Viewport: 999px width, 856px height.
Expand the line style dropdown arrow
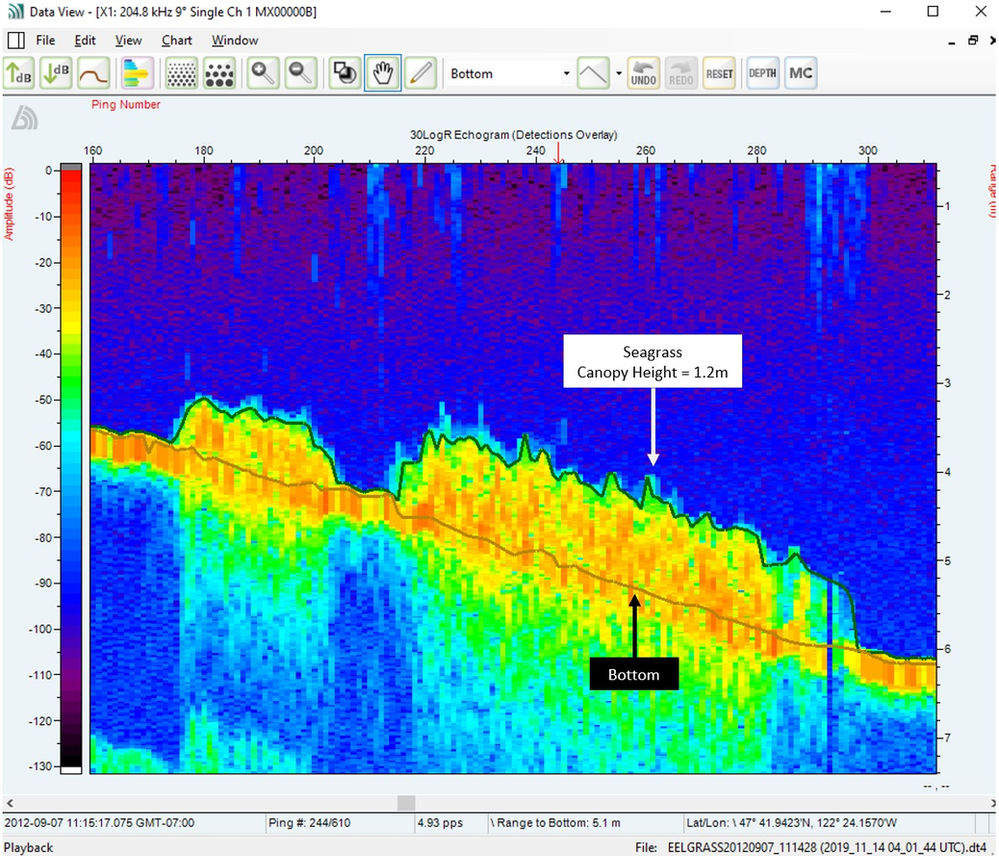pos(618,73)
